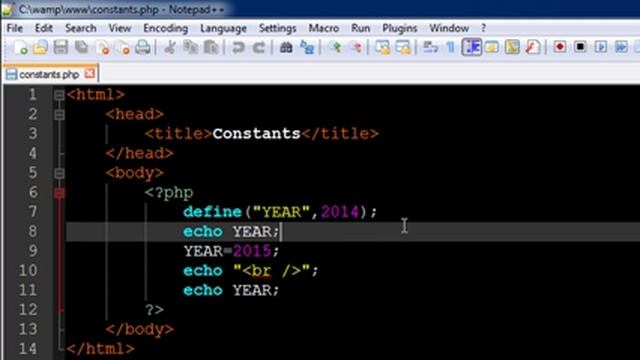Redo the edit via toolbar arrow
The width and height of the screenshot is (640, 360).
[x=259, y=47]
